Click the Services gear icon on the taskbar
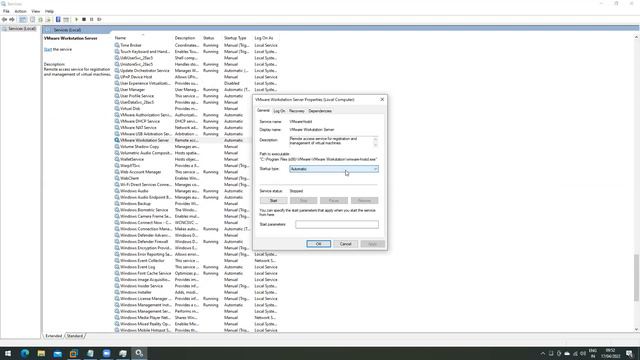 tap(139, 353)
